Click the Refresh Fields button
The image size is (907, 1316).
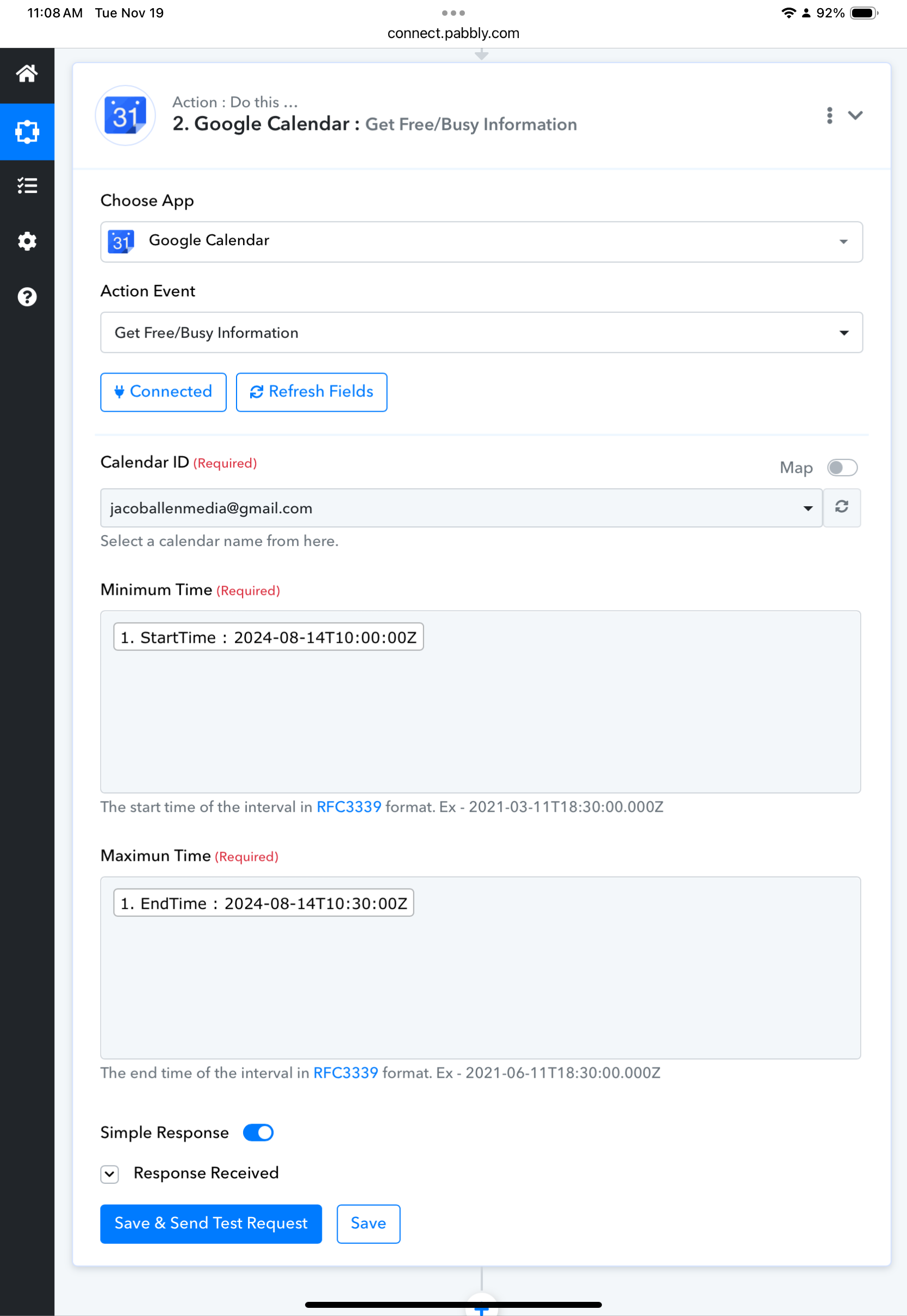(x=312, y=392)
